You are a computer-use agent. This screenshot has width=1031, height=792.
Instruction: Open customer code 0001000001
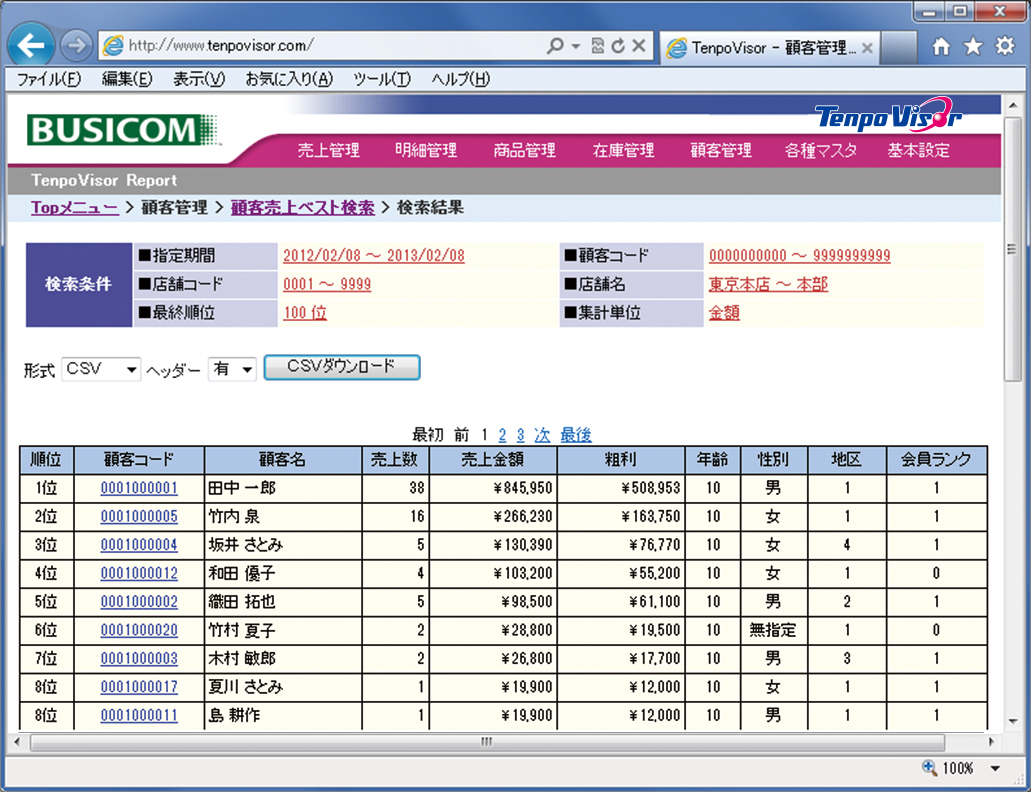[139, 488]
